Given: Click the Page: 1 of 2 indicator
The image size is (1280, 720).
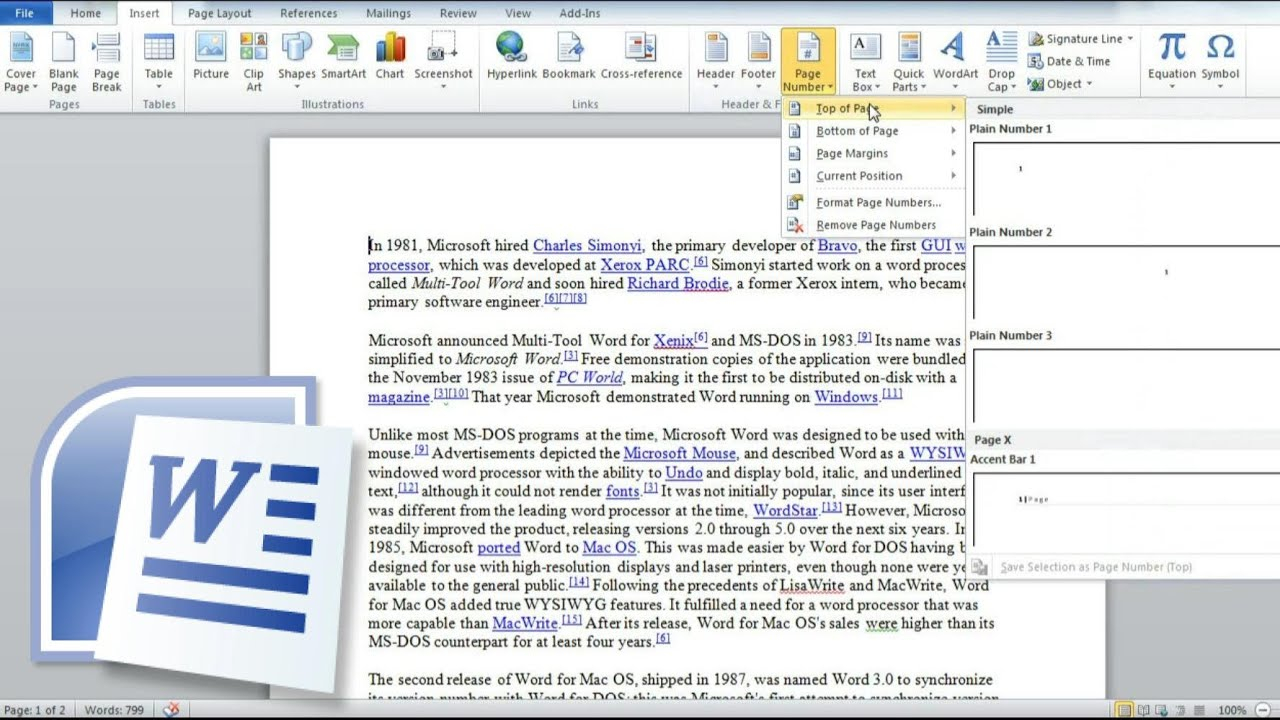Looking at the screenshot, I should click(35, 710).
